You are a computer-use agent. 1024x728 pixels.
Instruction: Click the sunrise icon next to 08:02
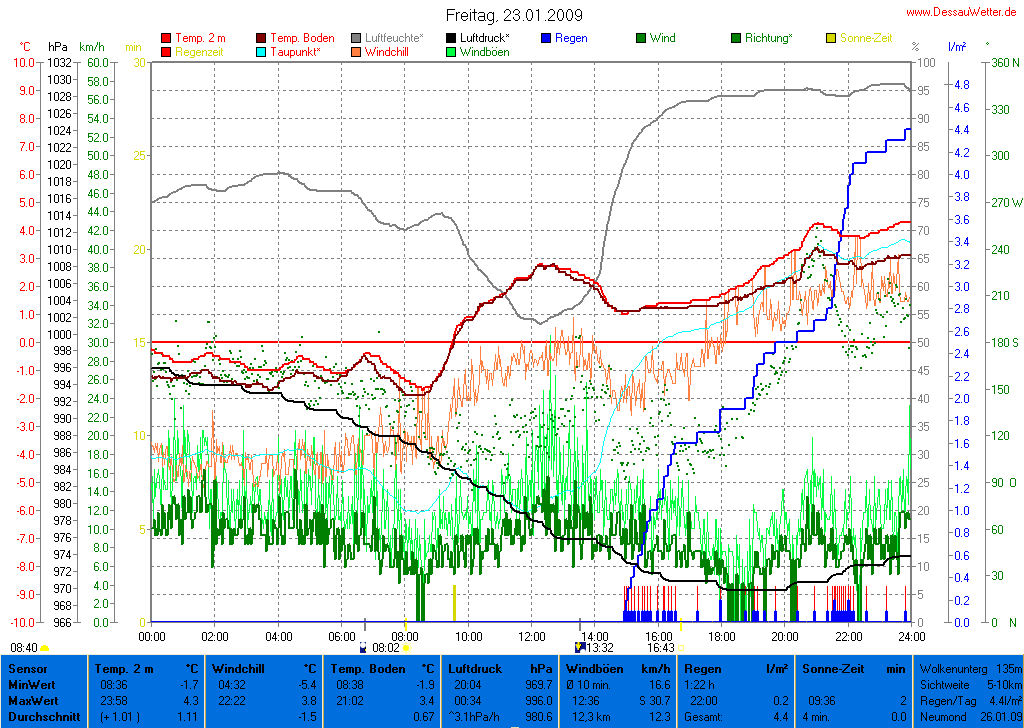point(362,648)
